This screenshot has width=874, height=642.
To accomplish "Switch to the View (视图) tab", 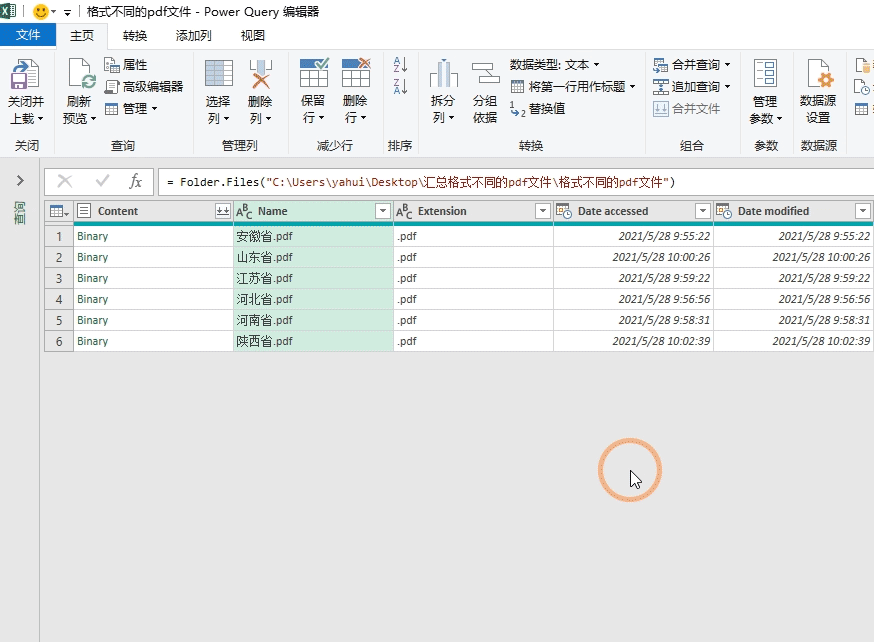I will coord(253,35).
